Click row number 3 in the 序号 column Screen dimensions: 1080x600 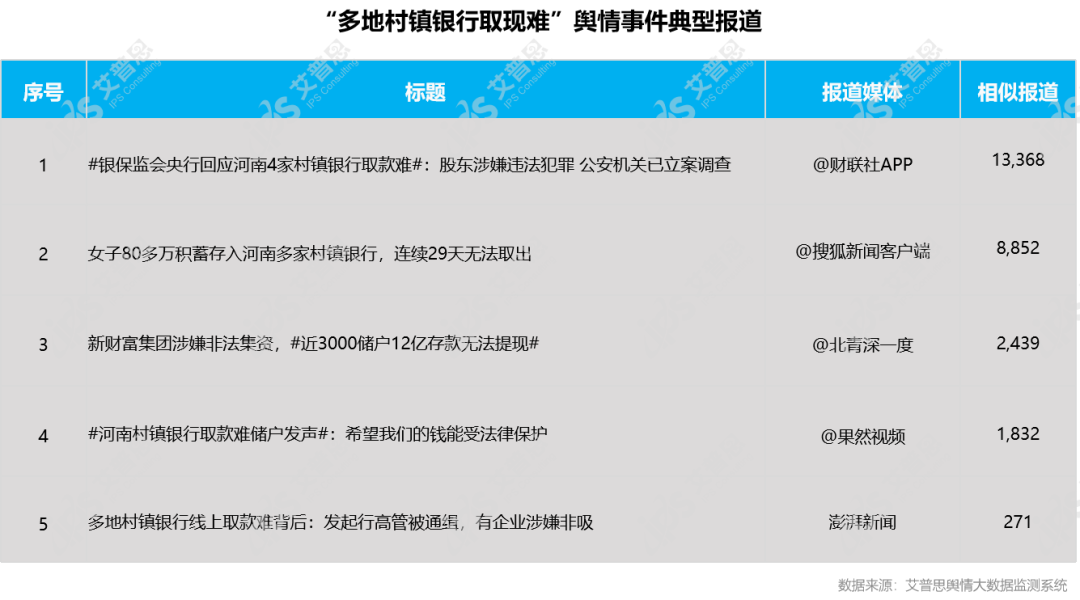(x=42, y=344)
